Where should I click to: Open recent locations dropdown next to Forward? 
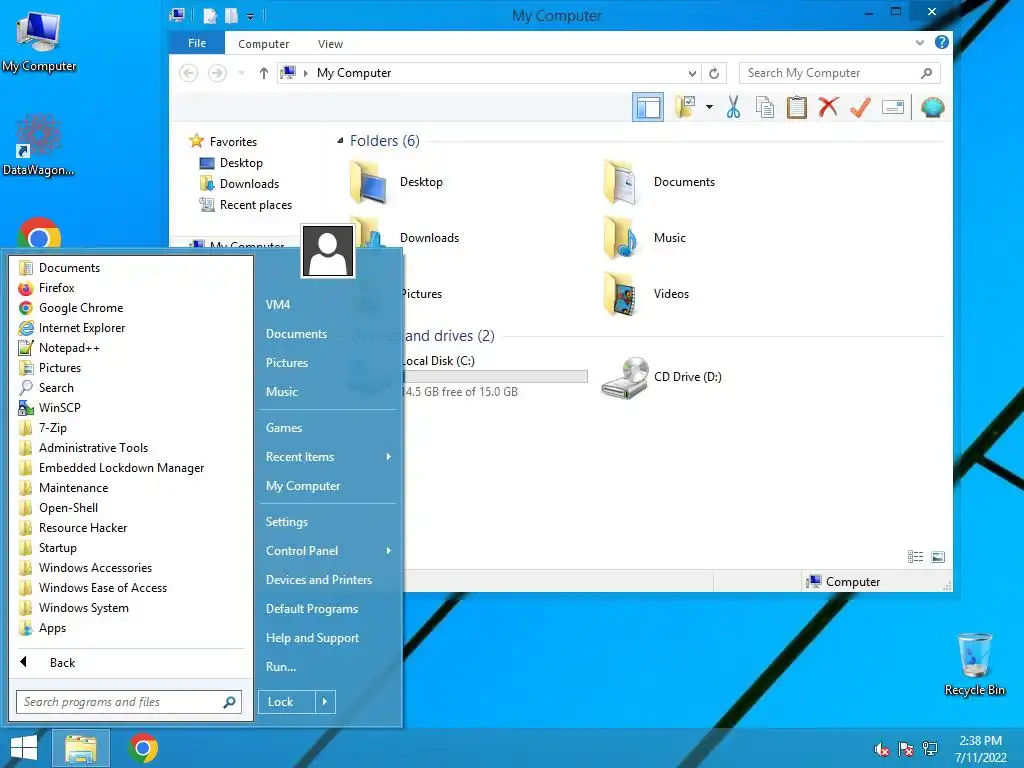[242, 73]
